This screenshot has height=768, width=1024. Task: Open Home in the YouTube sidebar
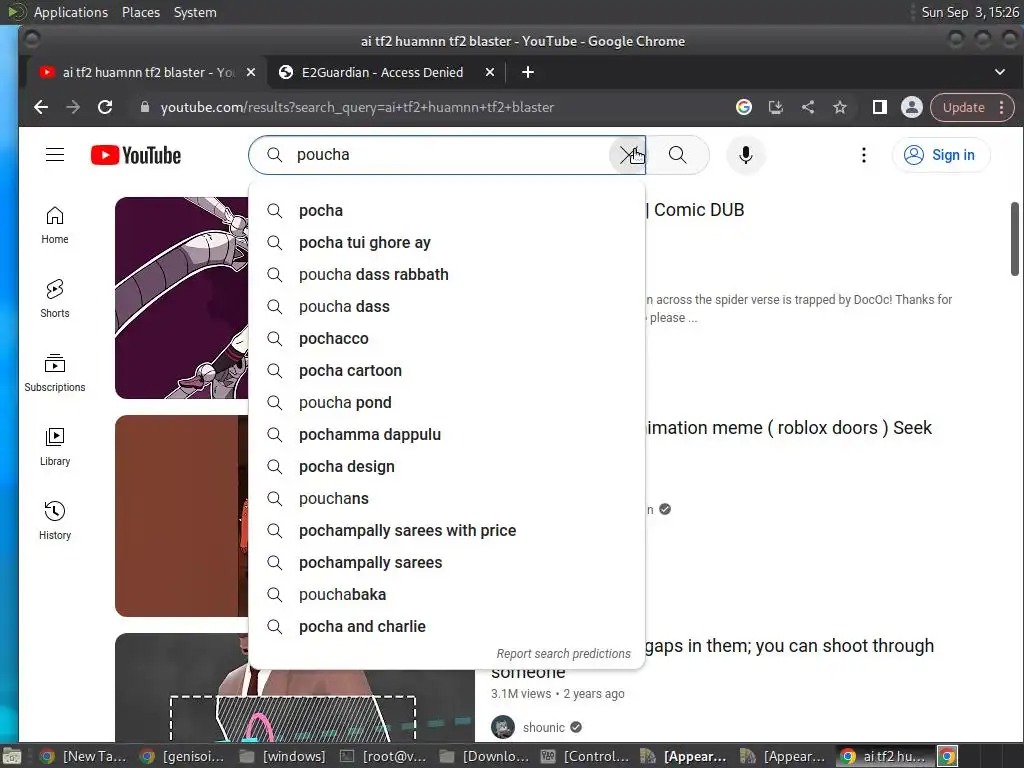click(55, 225)
